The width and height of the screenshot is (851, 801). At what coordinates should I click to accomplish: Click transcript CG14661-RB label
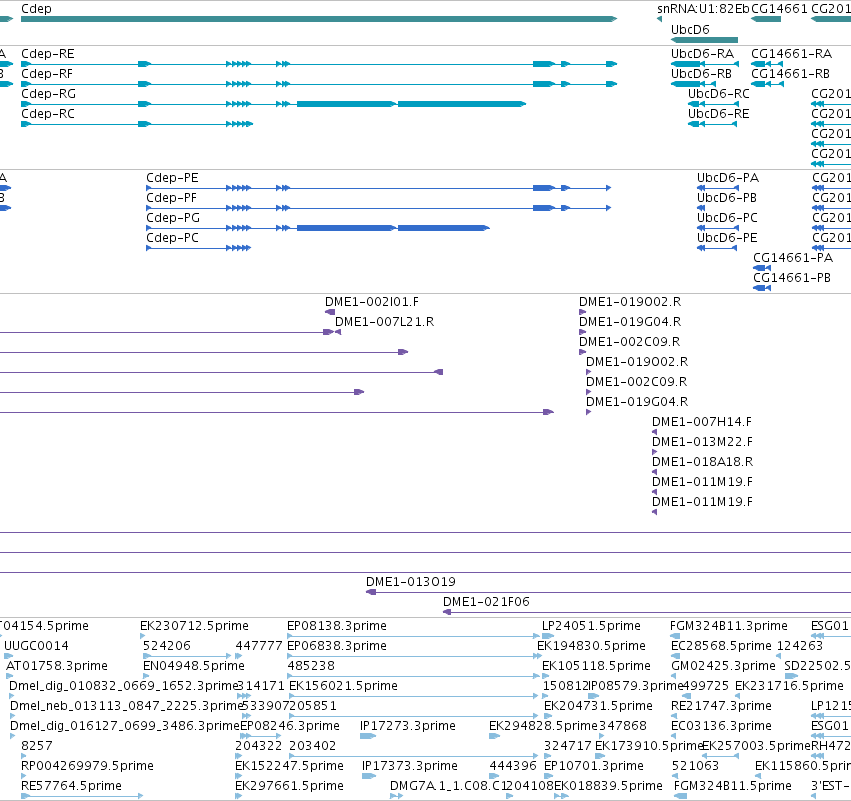[790, 74]
